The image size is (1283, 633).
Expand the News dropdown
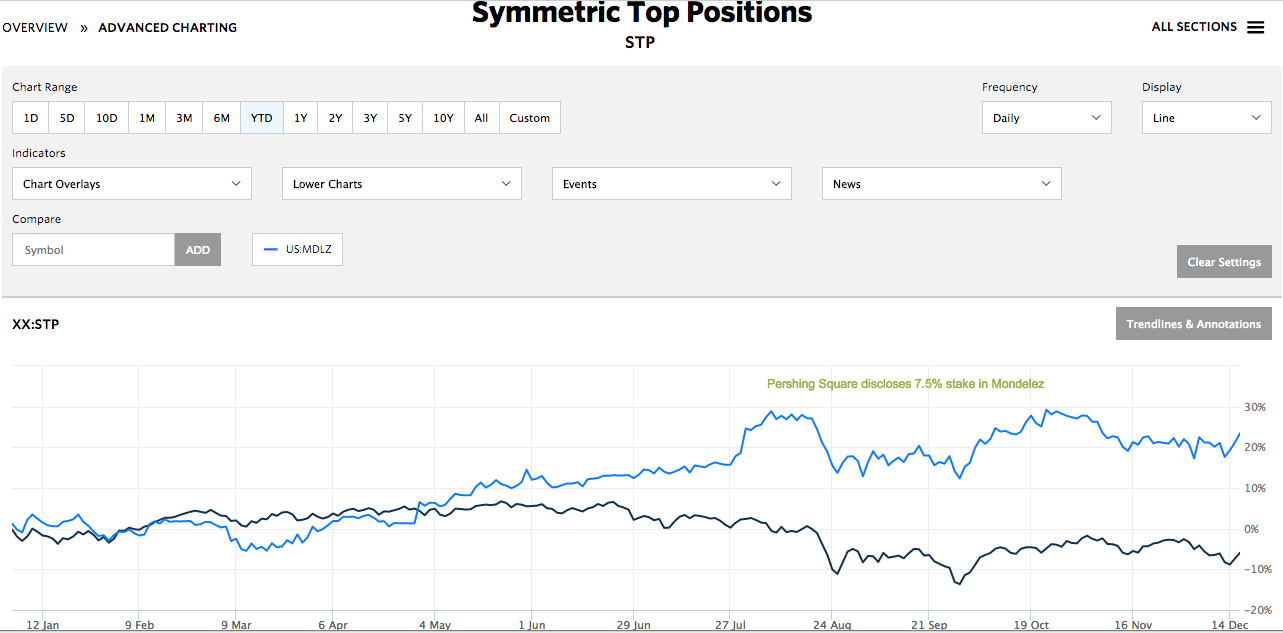click(942, 184)
